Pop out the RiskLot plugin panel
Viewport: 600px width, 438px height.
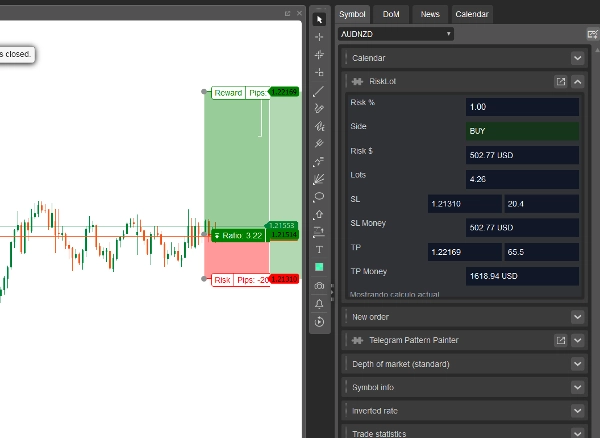(x=561, y=81)
